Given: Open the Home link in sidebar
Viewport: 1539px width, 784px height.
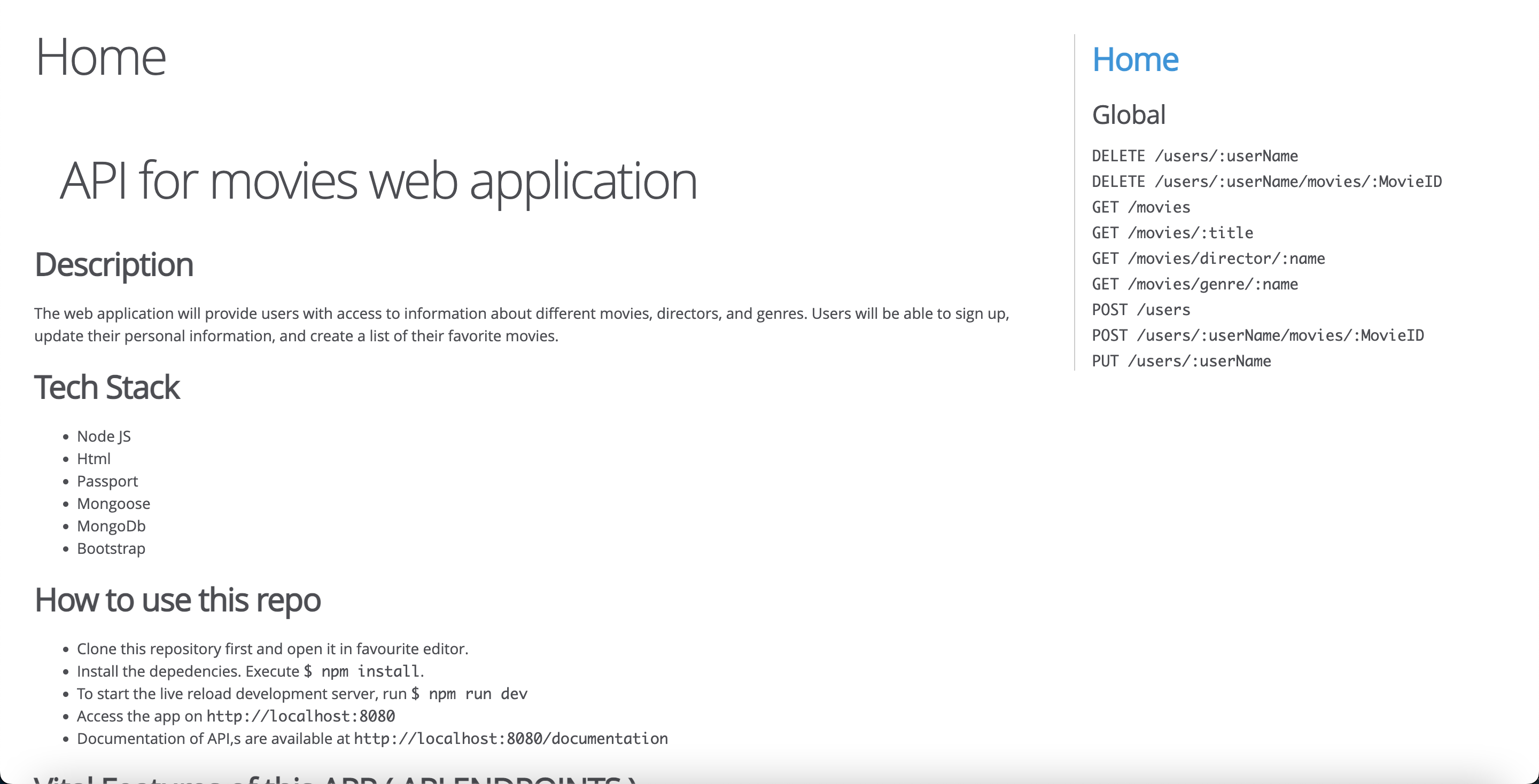Looking at the screenshot, I should [1135, 60].
